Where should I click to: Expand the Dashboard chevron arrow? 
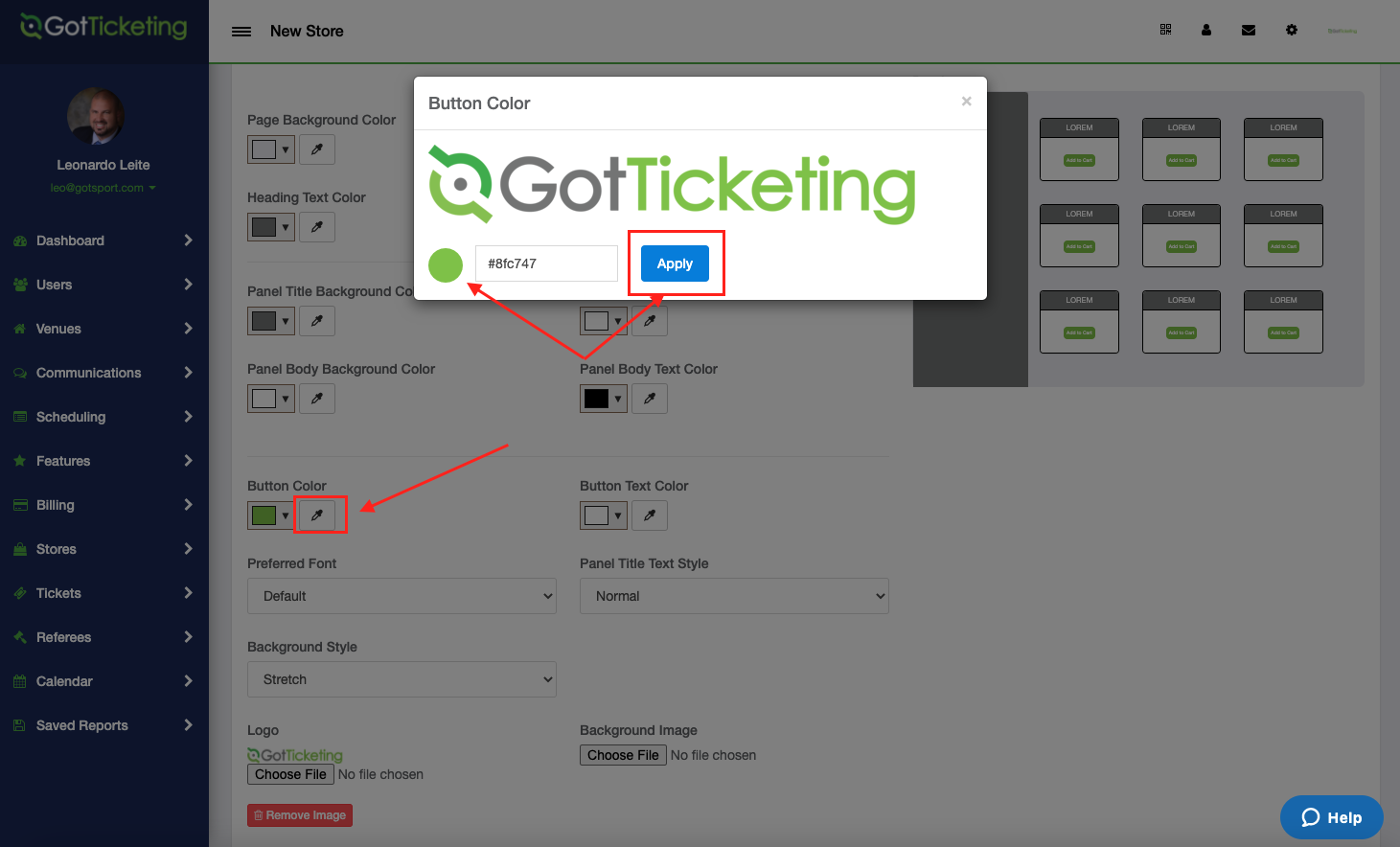point(188,240)
